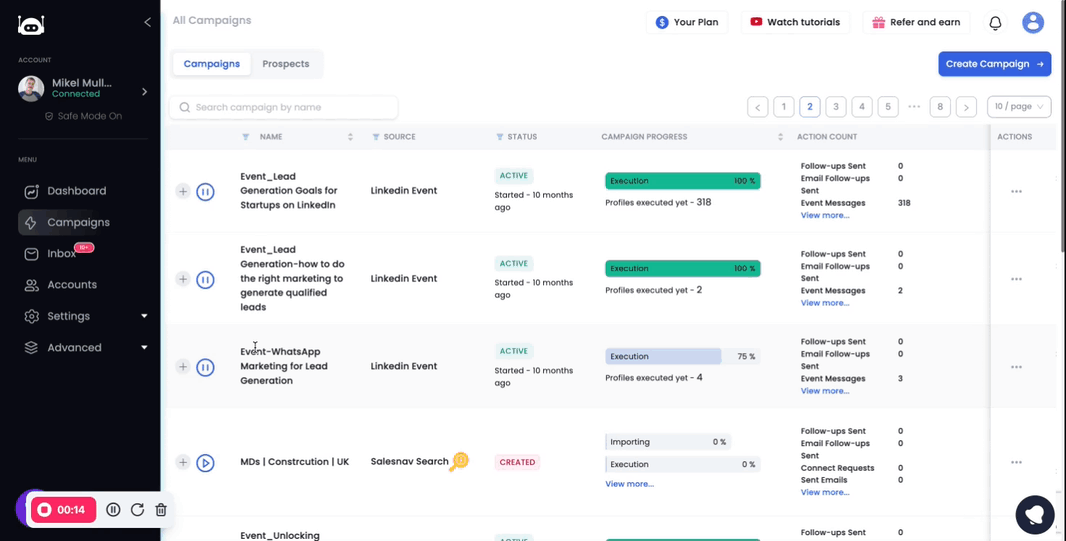Focus the Search campaign by name field
The image size is (1066, 541).
(x=283, y=107)
